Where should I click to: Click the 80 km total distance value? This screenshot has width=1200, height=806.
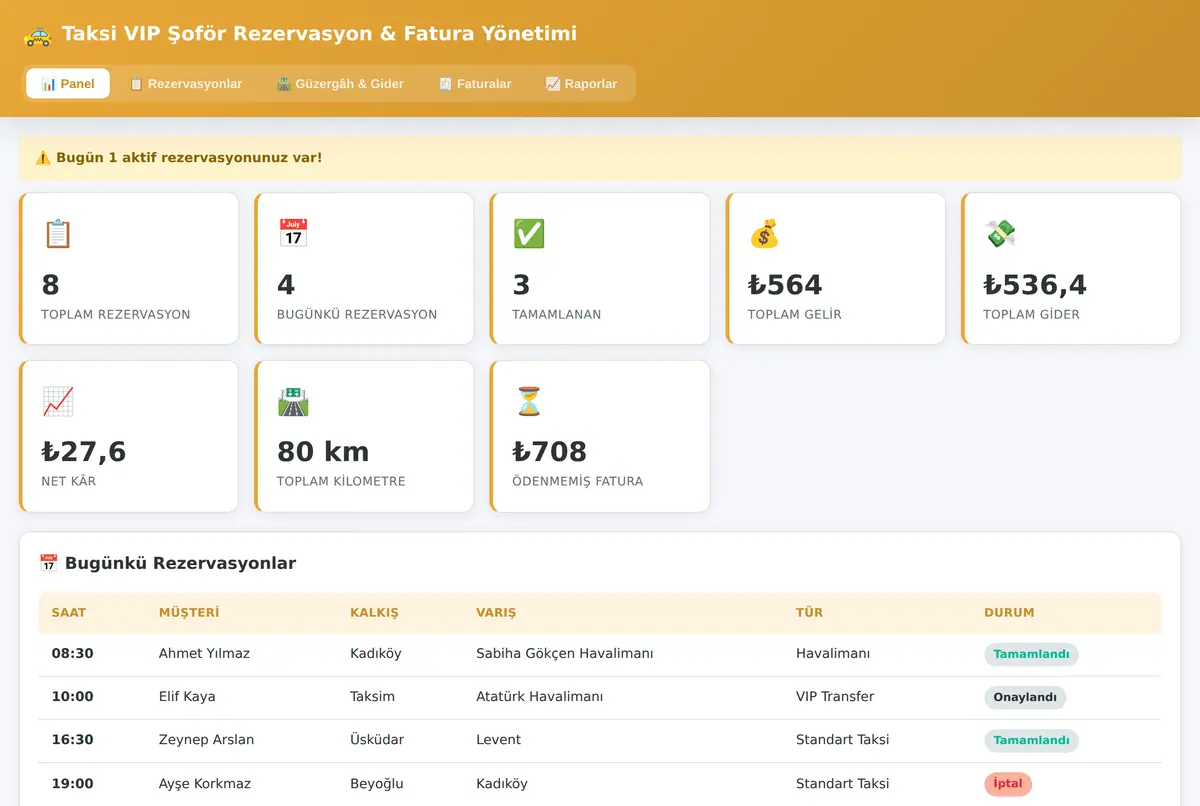click(x=323, y=452)
